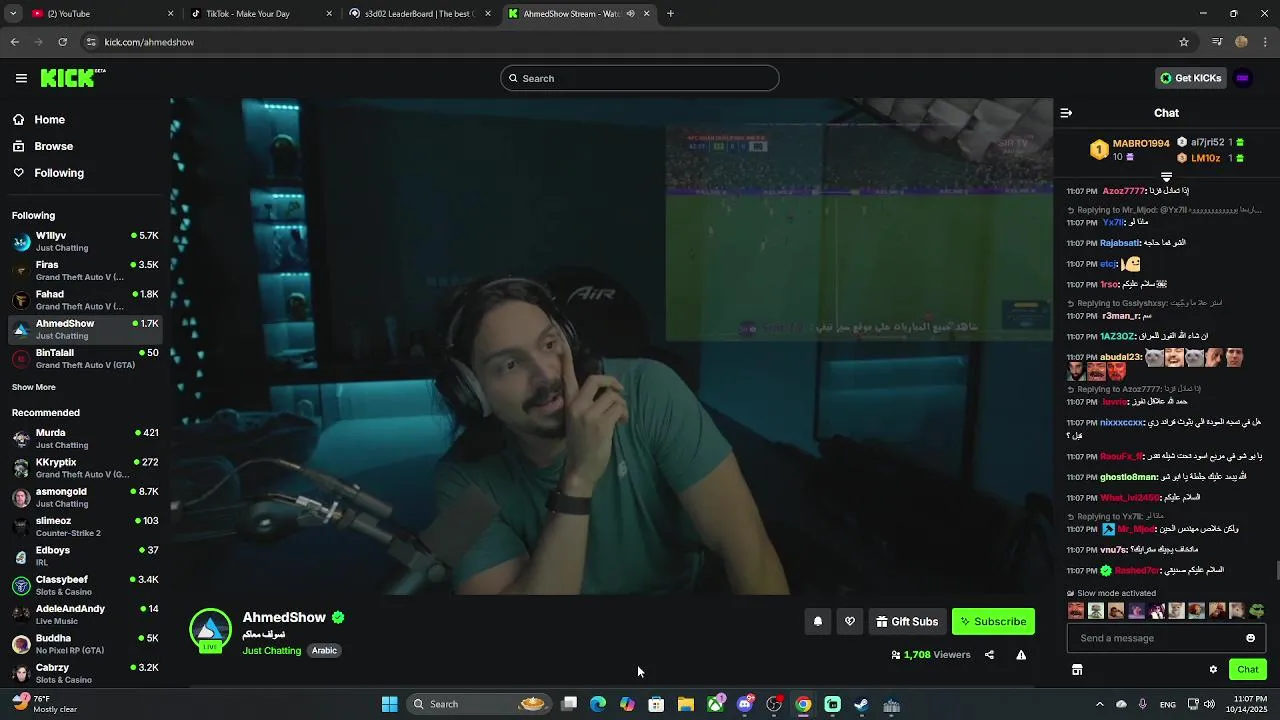Screen dimensions: 1280x720
Task: Open the tab search dropdown arrow
Action: click(x=12, y=14)
